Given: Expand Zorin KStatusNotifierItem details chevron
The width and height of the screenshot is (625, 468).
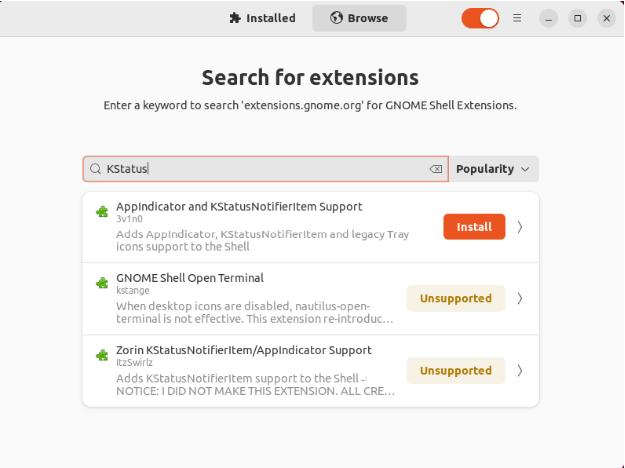Looking at the screenshot, I should click(x=520, y=370).
